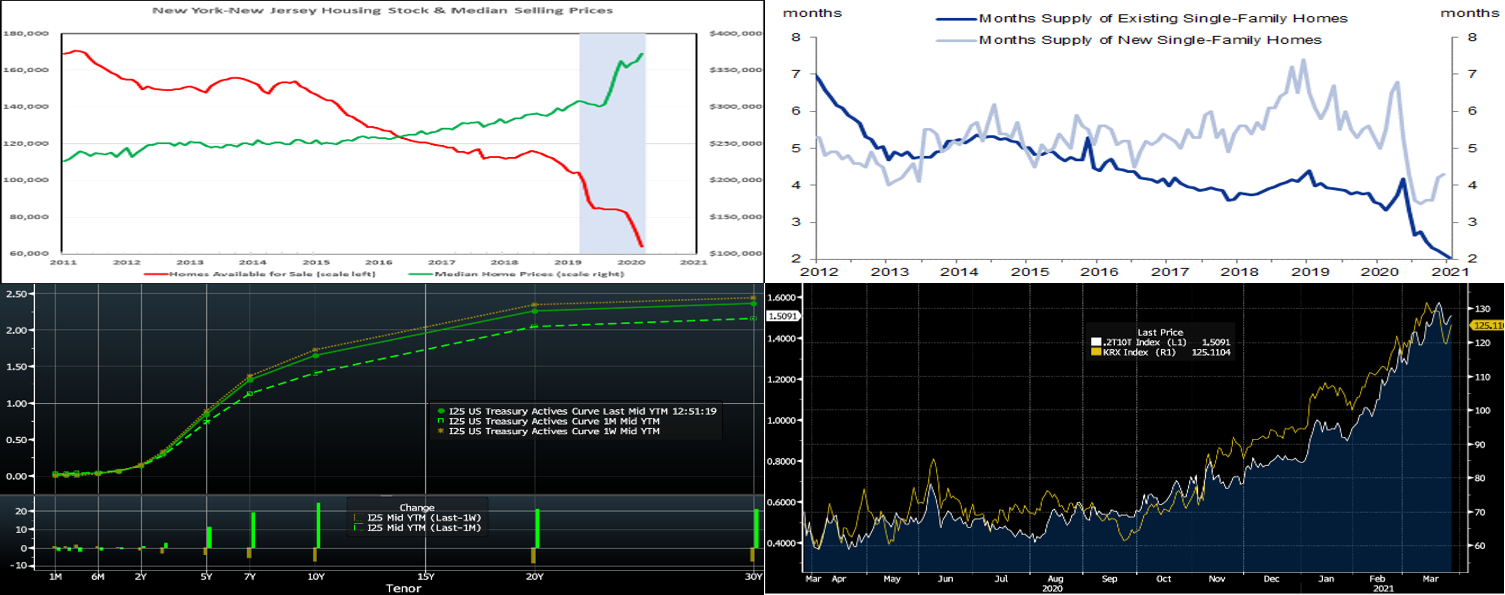
Task: Click the Last Price legend header
Action: pyautogui.click(x=1160, y=332)
